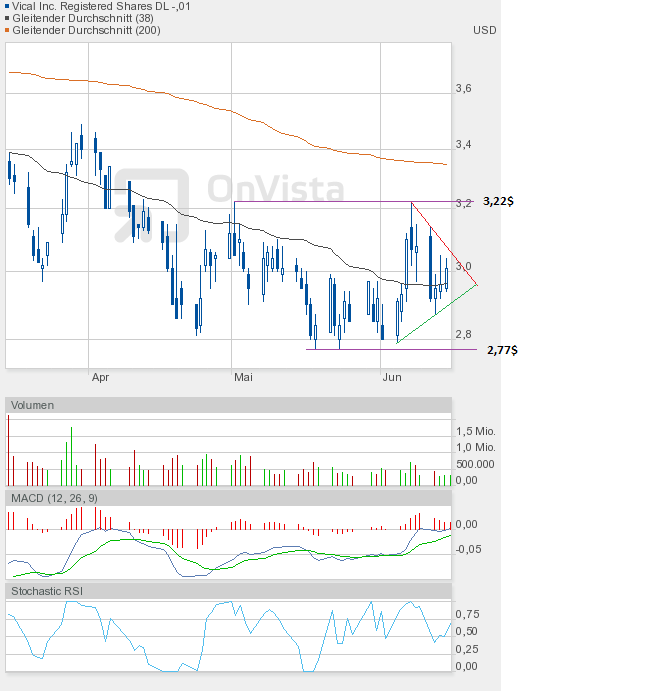Click the 1,5 Mio. volume axis label
This screenshot has width=665, height=691.
pos(475,431)
